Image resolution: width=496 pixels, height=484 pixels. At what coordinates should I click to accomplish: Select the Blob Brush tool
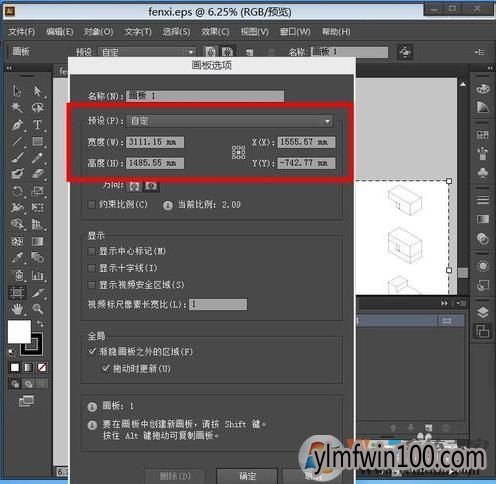pyautogui.click(x=17, y=174)
